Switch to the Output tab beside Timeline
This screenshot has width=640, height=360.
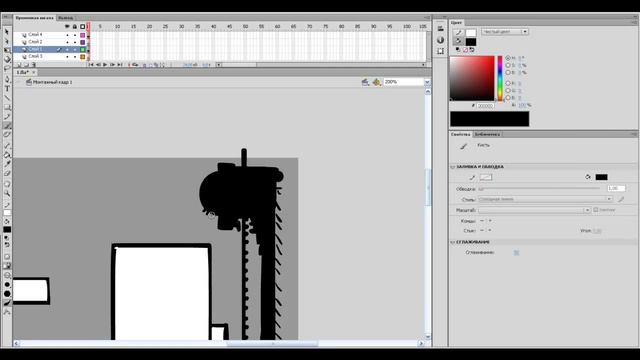[x=65, y=18]
